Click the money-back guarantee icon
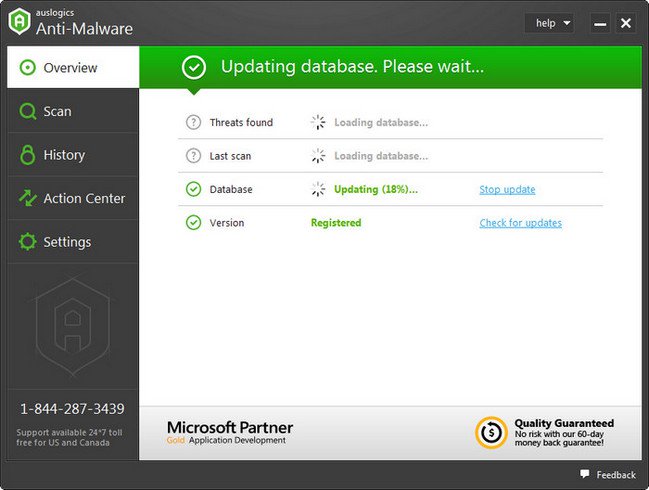 click(x=491, y=432)
